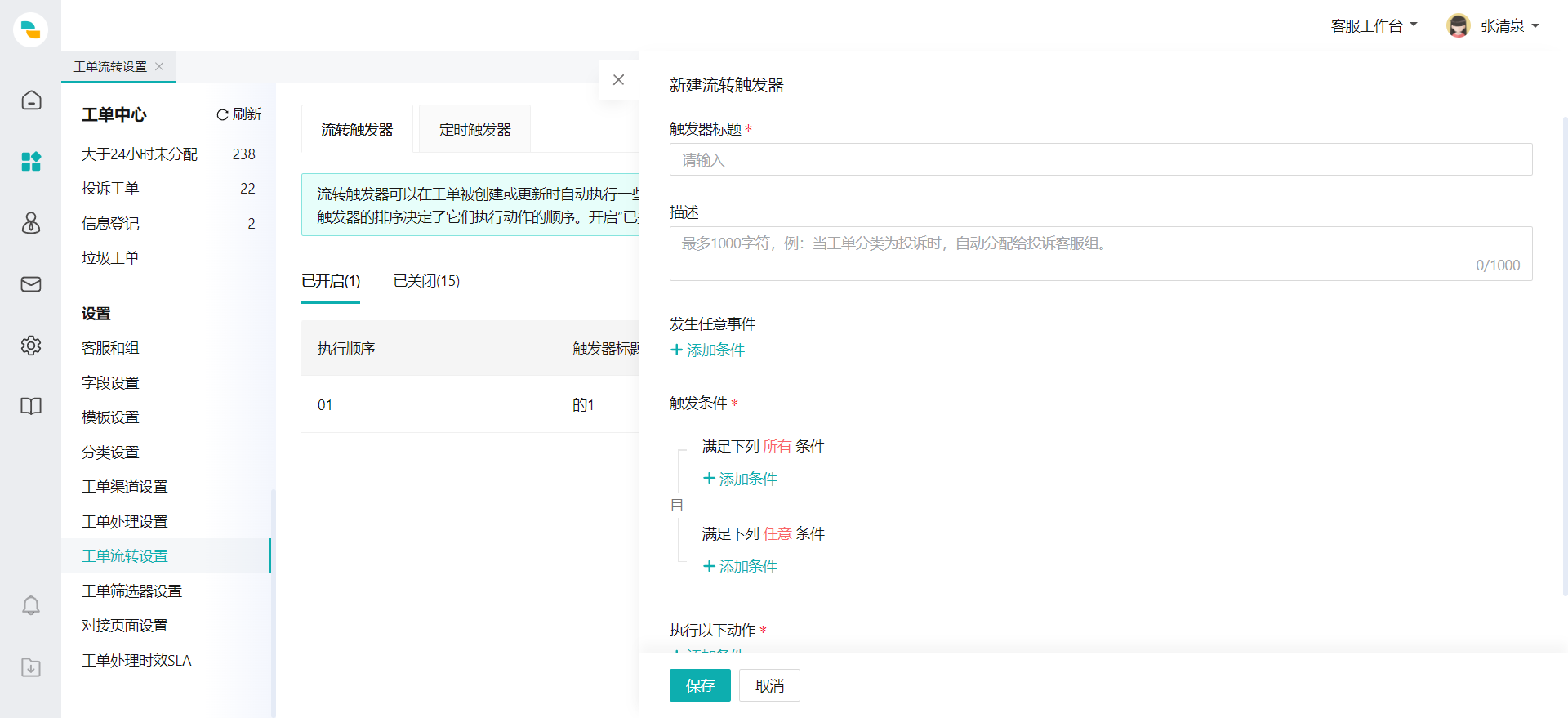Image resolution: width=1568 pixels, height=718 pixels.
Task: Click the app logo icon
Action: [x=30, y=29]
